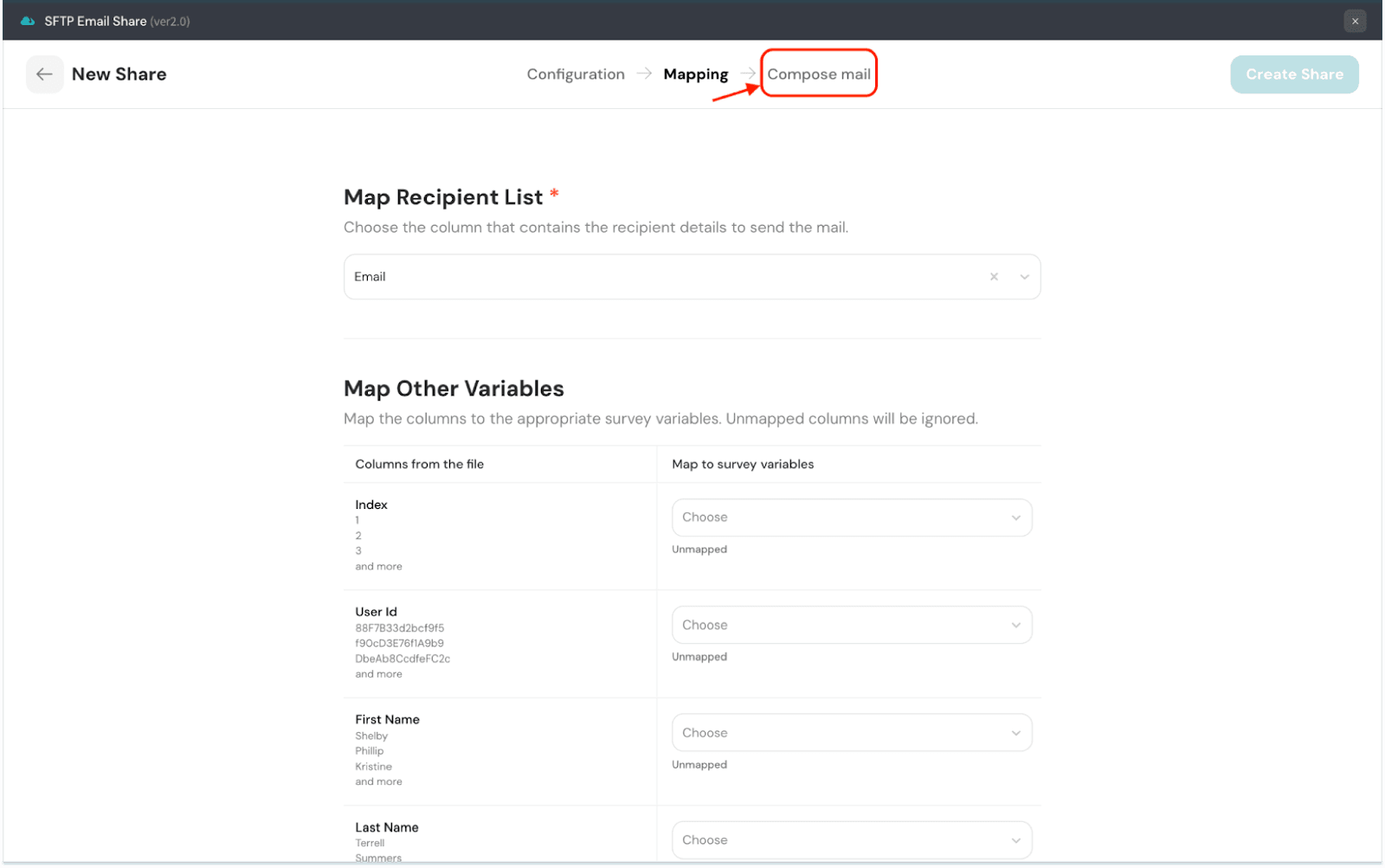Open the Index survey variable dropdown
The height and width of the screenshot is (868, 1385).
click(x=840, y=518)
